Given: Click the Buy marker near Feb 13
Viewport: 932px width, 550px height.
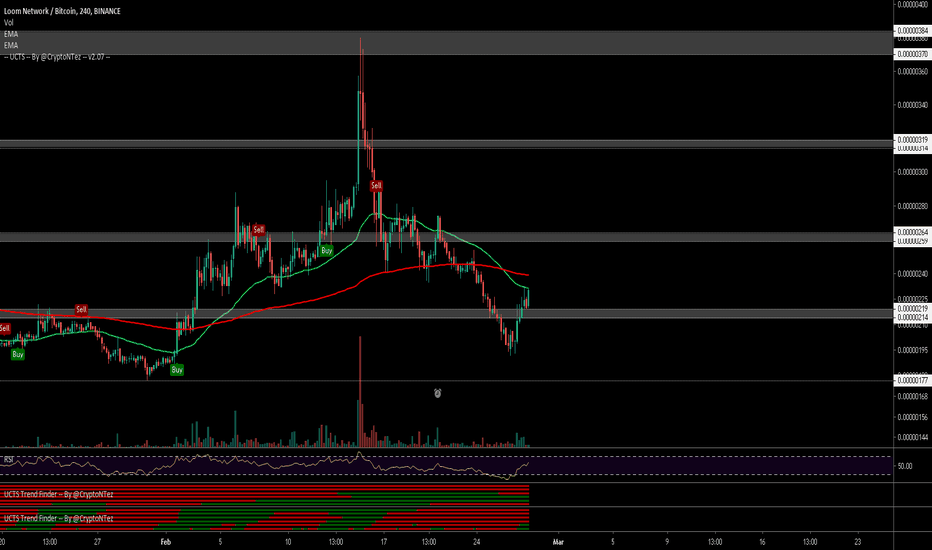Looking at the screenshot, I should tap(326, 251).
